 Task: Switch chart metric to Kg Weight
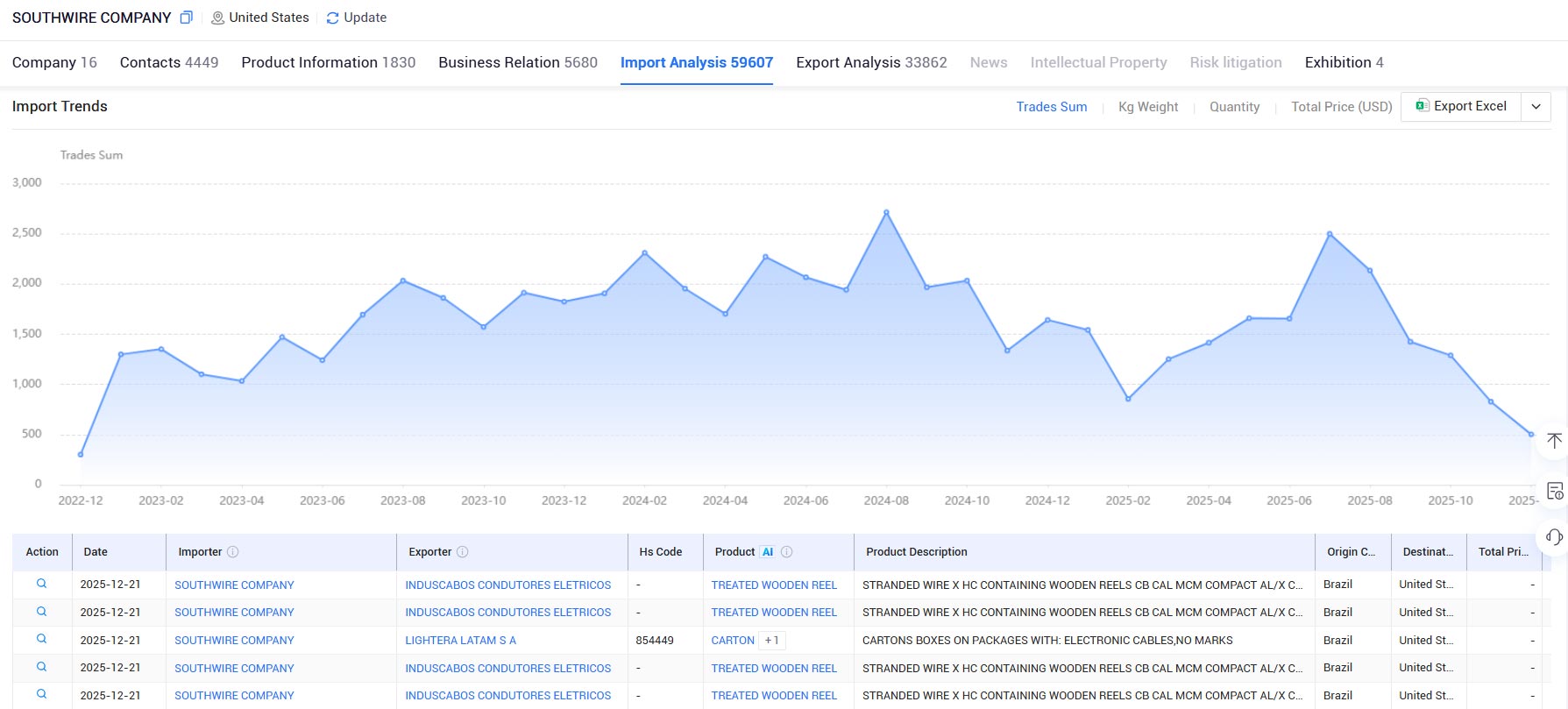(1148, 107)
